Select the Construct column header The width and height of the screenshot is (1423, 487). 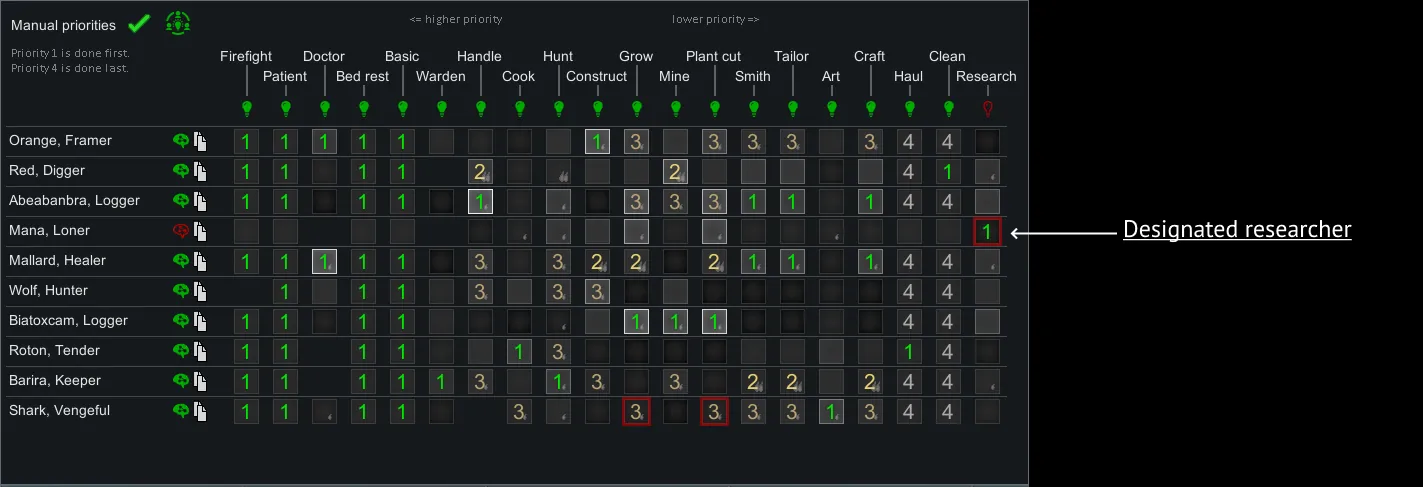596,76
